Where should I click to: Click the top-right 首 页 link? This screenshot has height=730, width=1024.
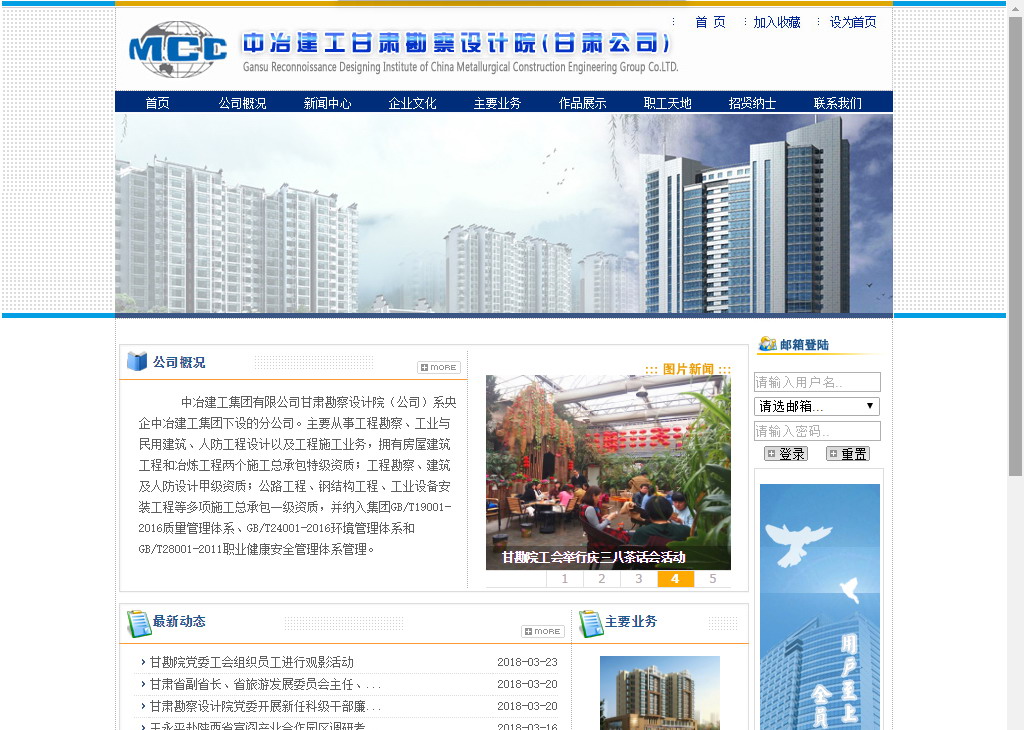point(710,22)
